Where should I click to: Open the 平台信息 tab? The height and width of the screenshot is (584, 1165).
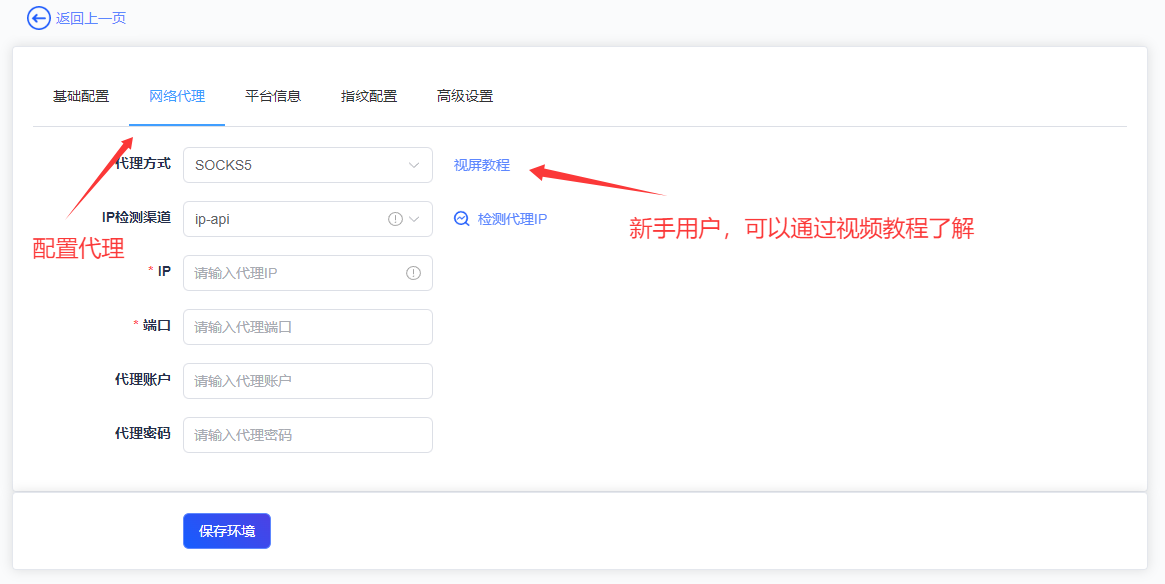[x=273, y=96]
